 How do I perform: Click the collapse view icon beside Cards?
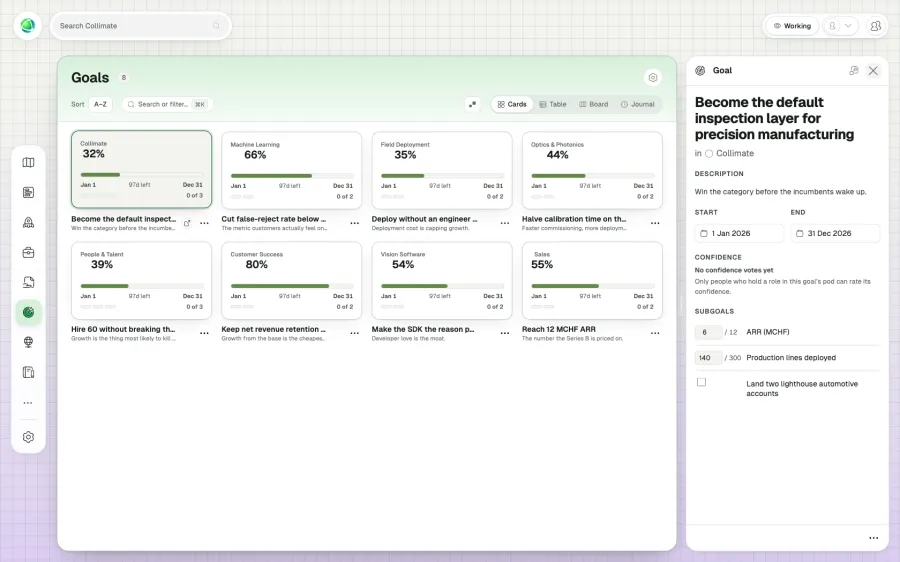pyautogui.click(x=472, y=104)
